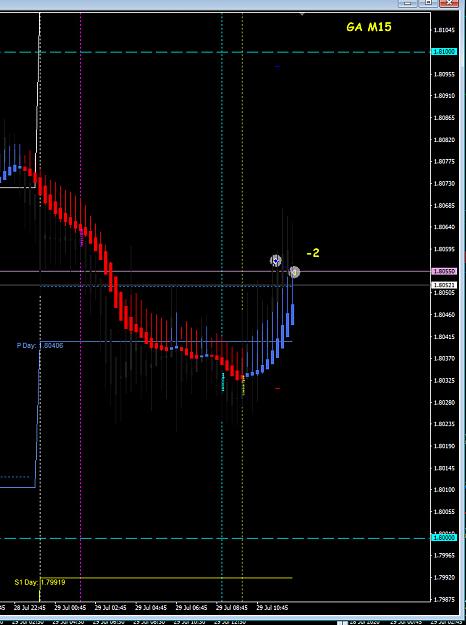Click the GA M15 chart title label
The image size is (466, 625).
tap(369, 27)
